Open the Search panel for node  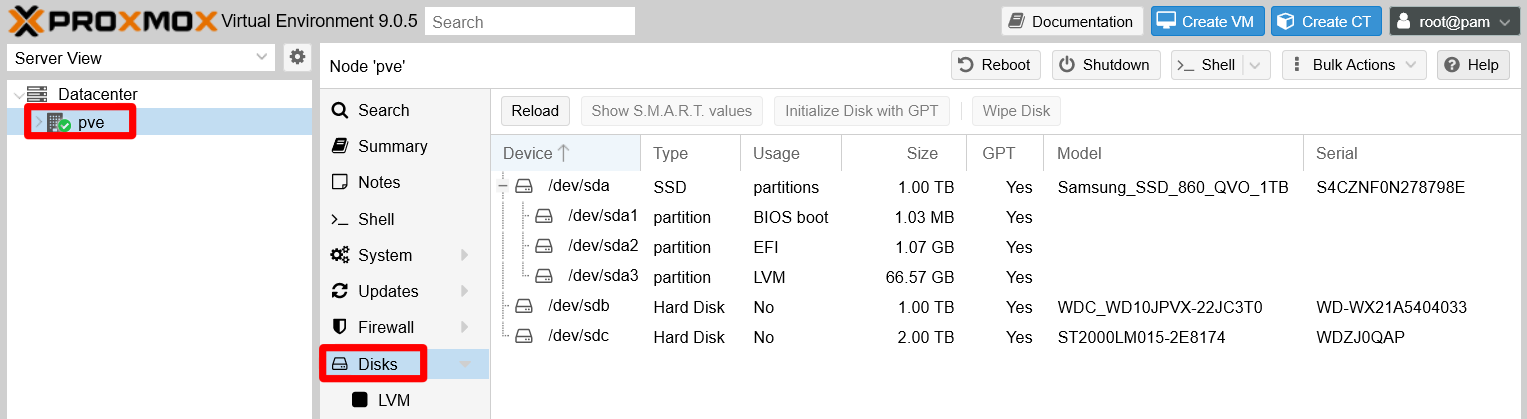click(404, 110)
